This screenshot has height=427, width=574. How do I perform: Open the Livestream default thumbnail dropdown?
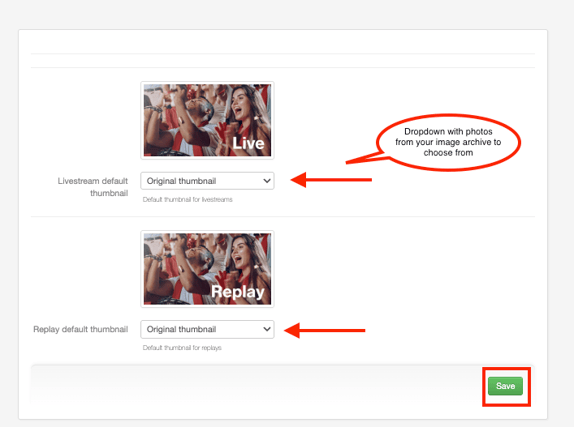click(x=207, y=181)
